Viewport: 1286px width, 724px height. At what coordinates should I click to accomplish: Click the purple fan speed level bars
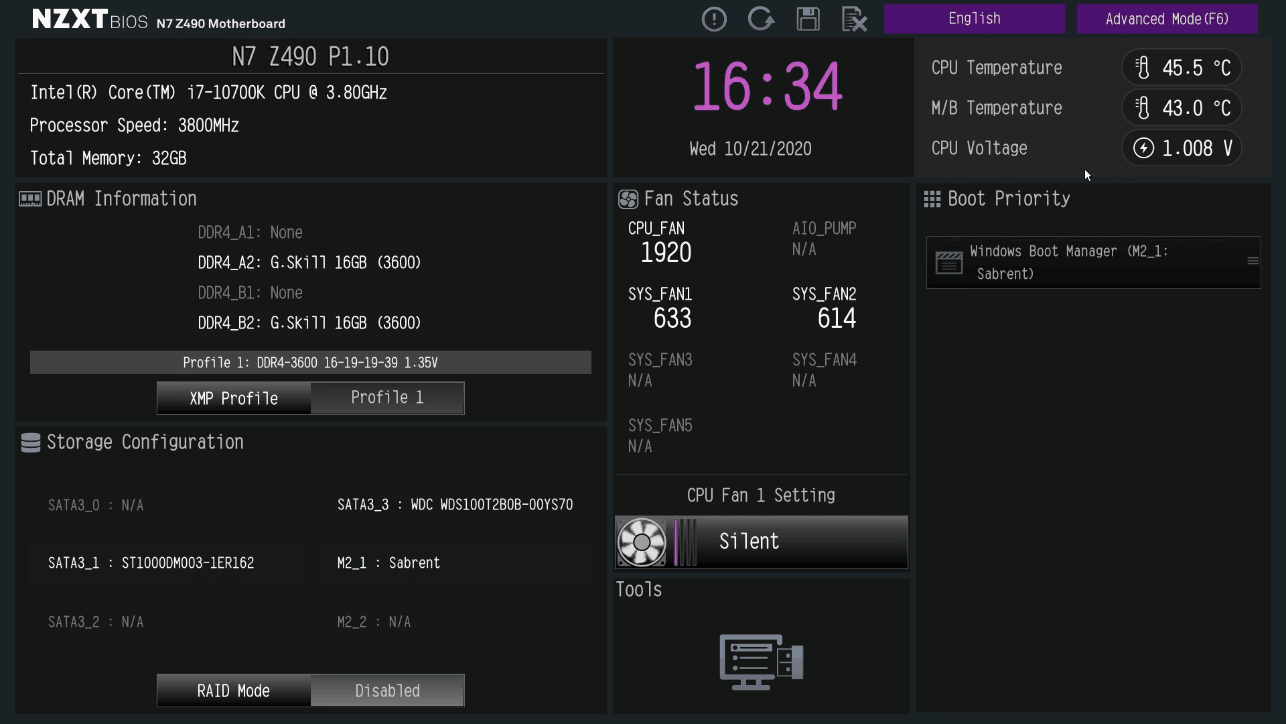point(685,542)
